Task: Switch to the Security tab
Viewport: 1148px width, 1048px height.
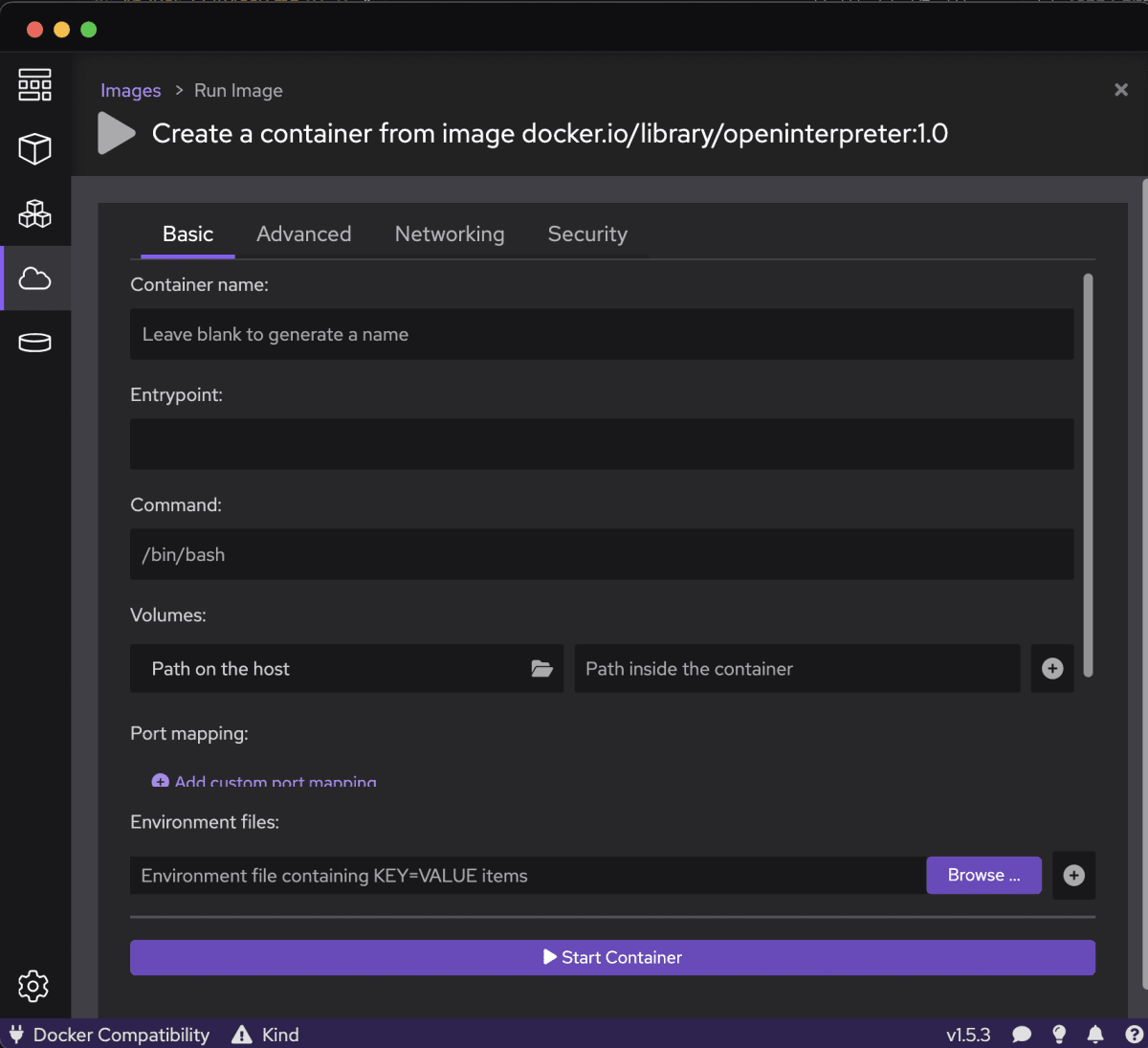Action: (587, 234)
